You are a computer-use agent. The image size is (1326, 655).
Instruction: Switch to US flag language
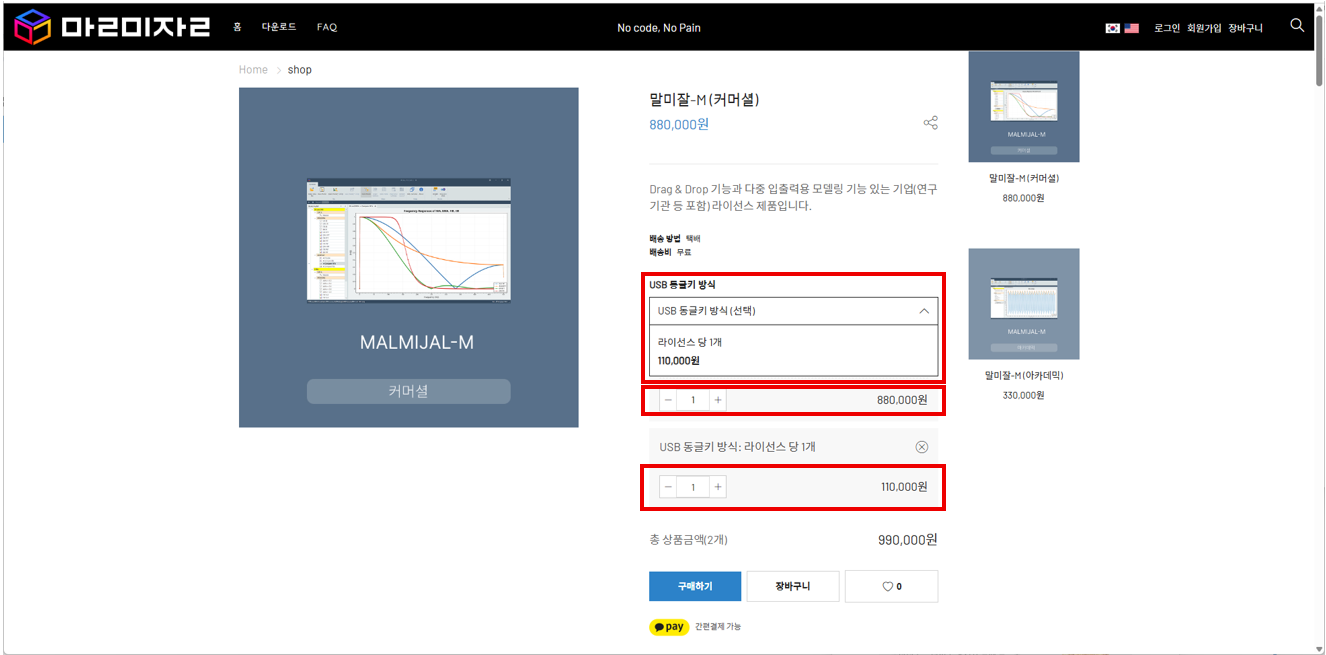tap(1131, 28)
